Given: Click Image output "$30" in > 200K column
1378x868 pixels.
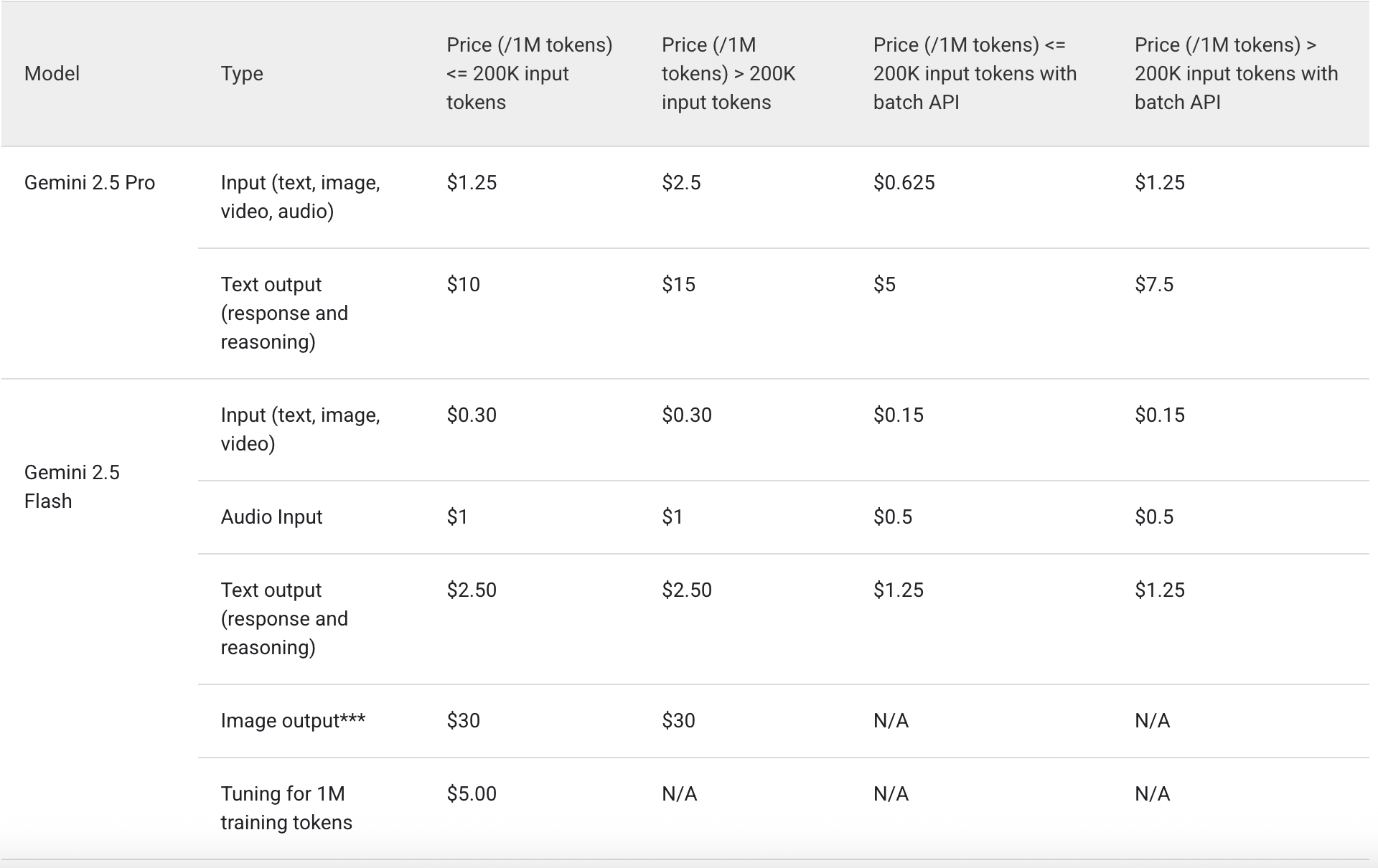Looking at the screenshot, I should coord(678,721).
